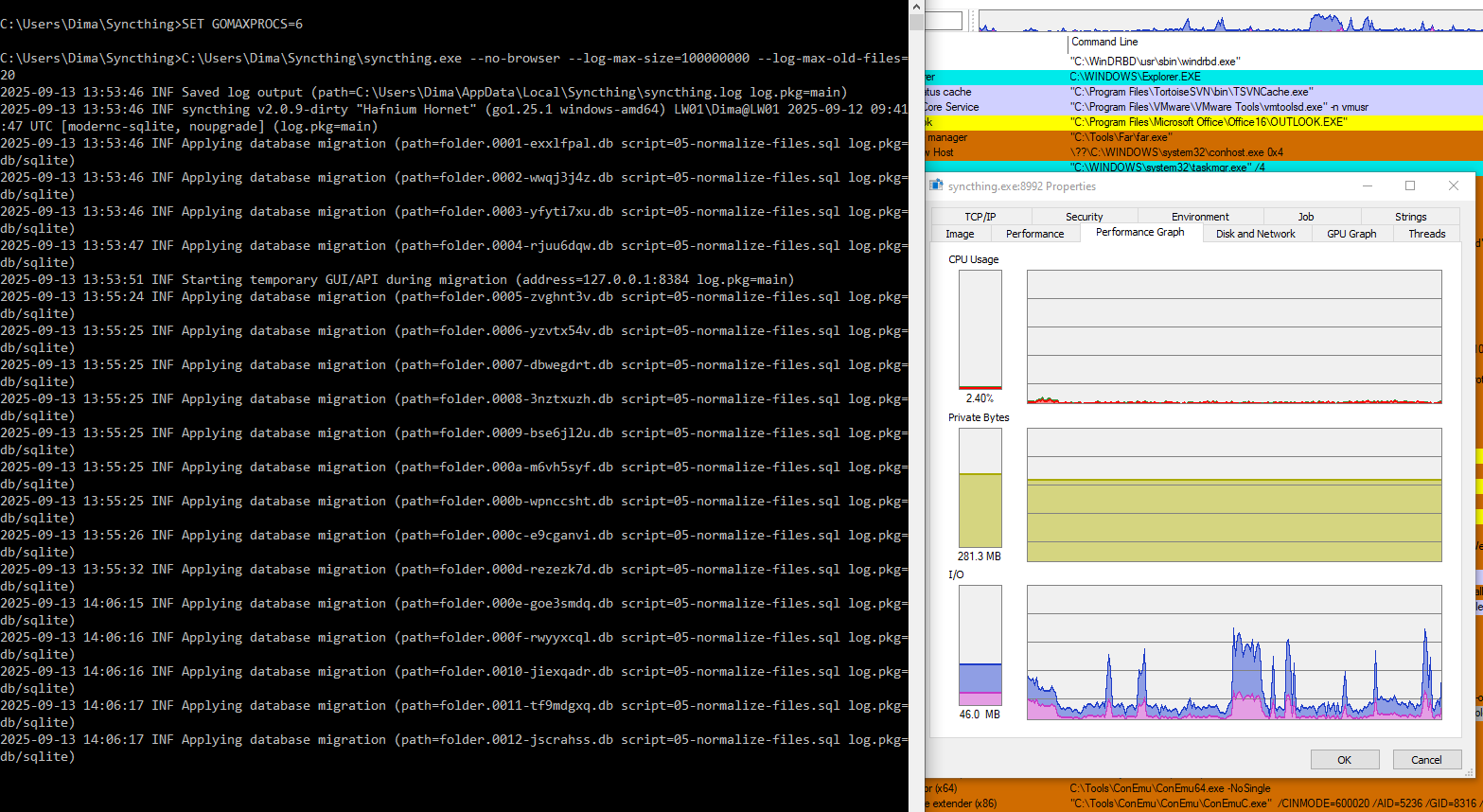The width and height of the screenshot is (1483, 812).
Task: Close the syncthing.exe Properties dialog
Action: click(1453, 186)
